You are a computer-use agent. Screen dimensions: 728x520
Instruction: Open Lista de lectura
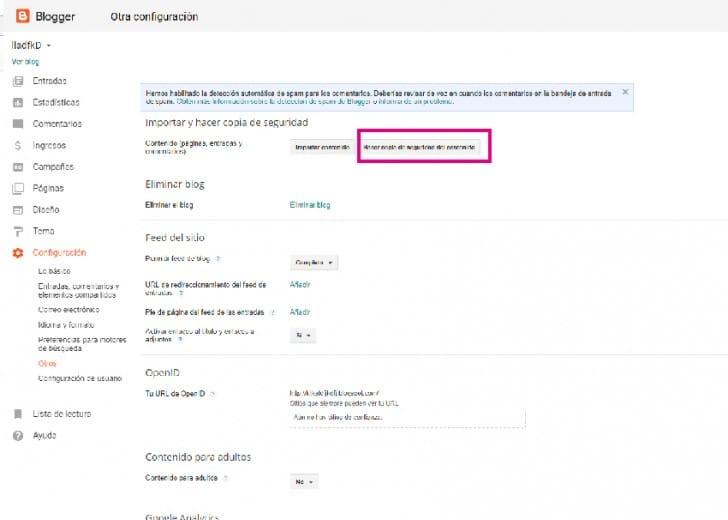point(62,414)
